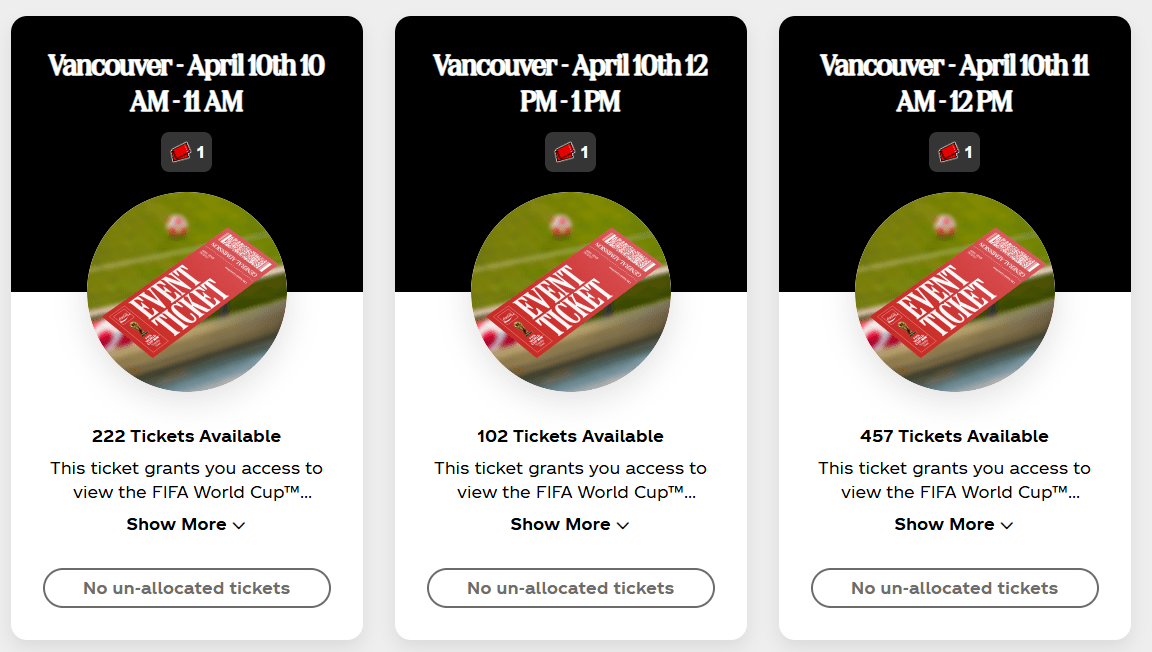Click the red ticket badge on the 10 AM - 11 AM card
The width and height of the screenshot is (1152, 652).
click(187, 152)
